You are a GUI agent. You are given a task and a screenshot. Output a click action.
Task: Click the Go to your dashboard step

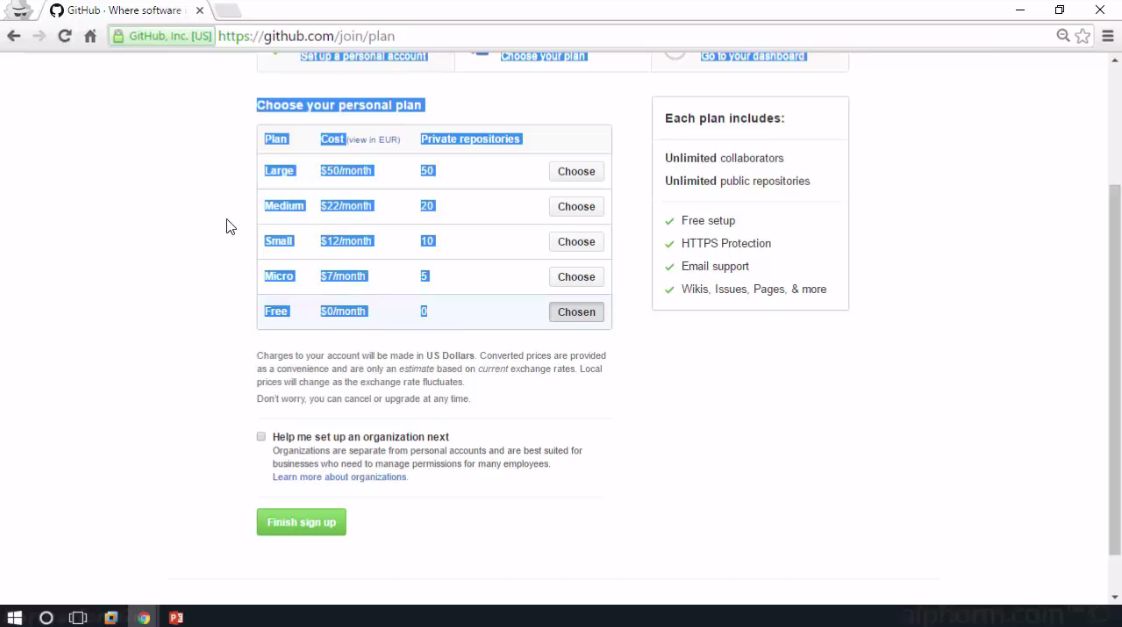[753, 57]
